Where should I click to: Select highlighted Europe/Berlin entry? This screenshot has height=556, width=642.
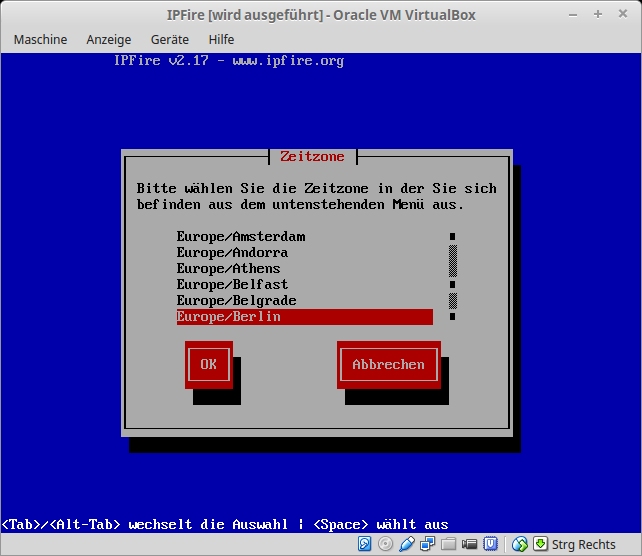305,316
